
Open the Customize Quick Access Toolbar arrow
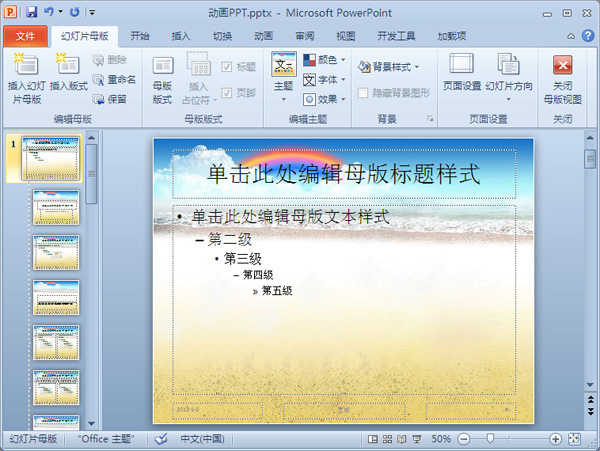point(92,13)
